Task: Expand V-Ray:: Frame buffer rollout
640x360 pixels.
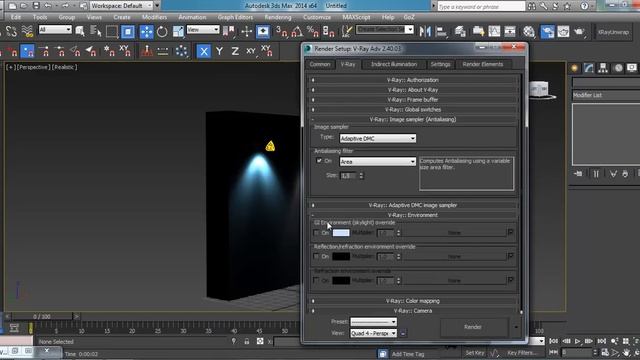Action: point(413,100)
